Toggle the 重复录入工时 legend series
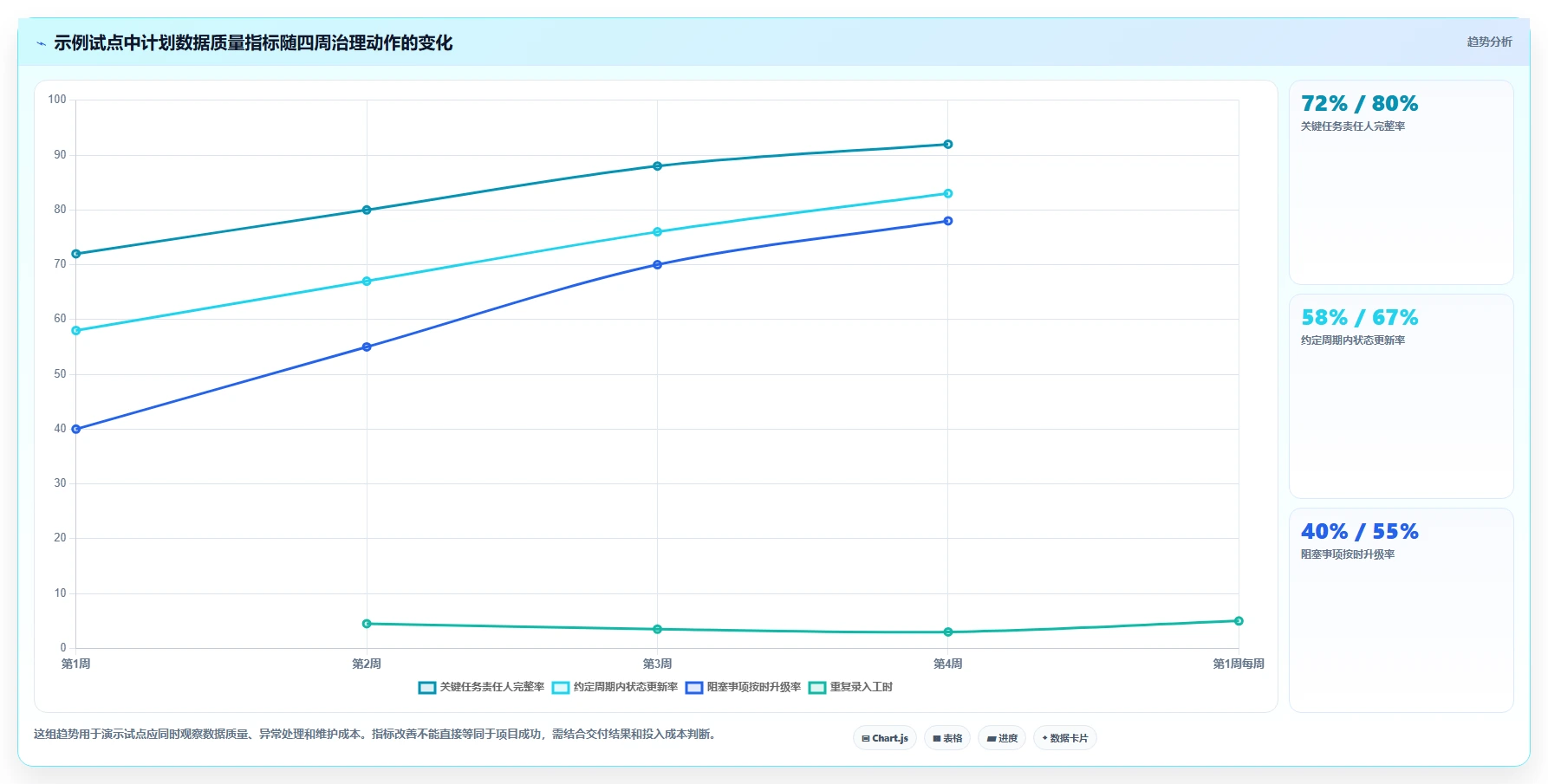The image size is (1548, 784). coord(850,687)
